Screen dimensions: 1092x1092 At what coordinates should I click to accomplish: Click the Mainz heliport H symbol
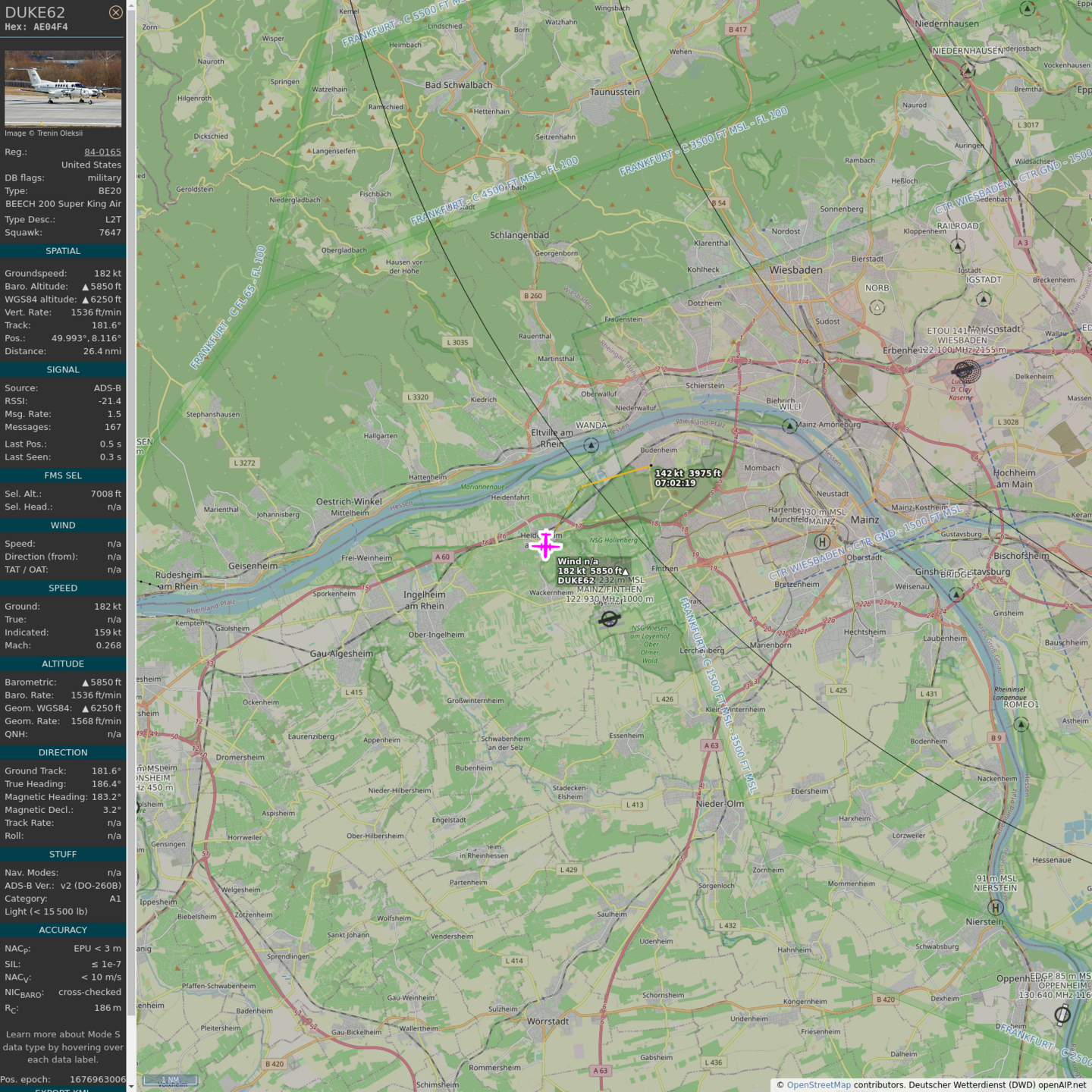(821, 541)
